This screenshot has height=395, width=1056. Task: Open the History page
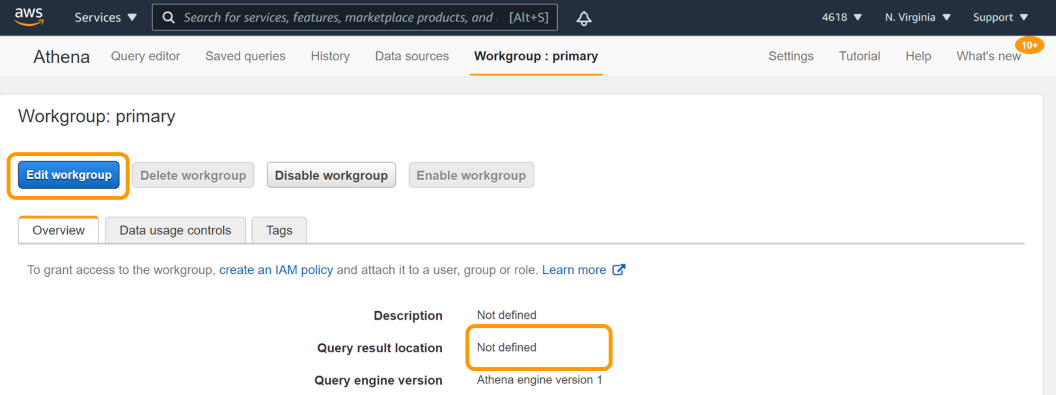pos(330,57)
